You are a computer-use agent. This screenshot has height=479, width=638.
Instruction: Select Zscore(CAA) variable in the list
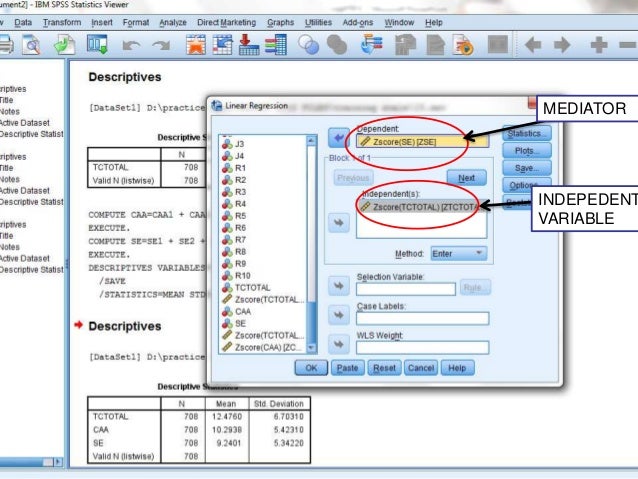pos(264,347)
